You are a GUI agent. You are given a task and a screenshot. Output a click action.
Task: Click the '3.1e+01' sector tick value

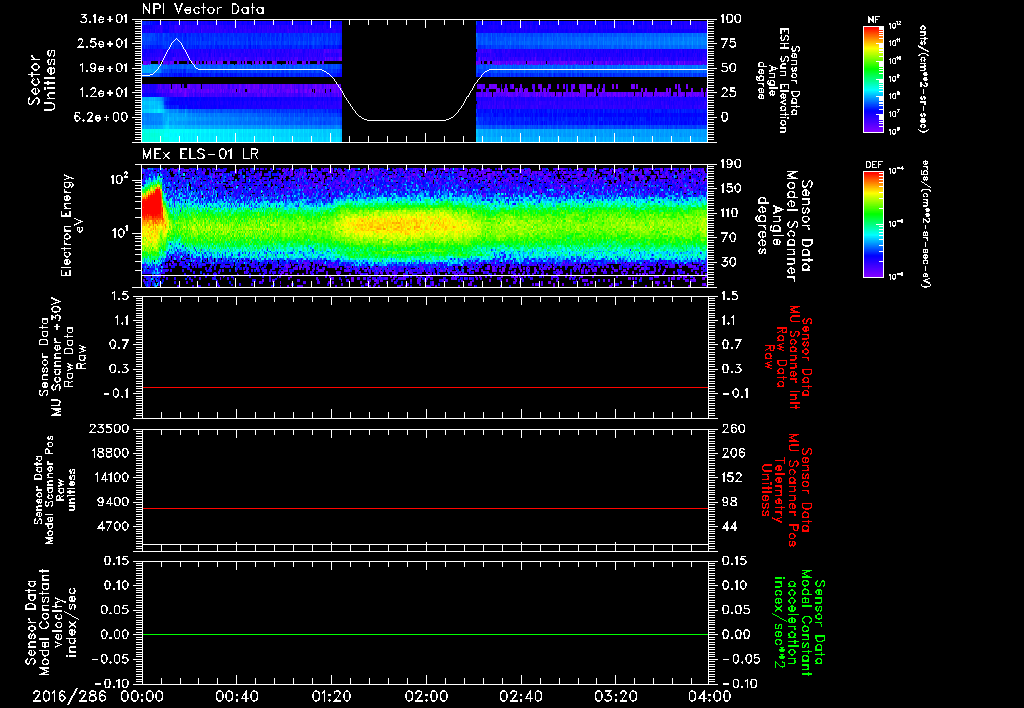pos(104,19)
